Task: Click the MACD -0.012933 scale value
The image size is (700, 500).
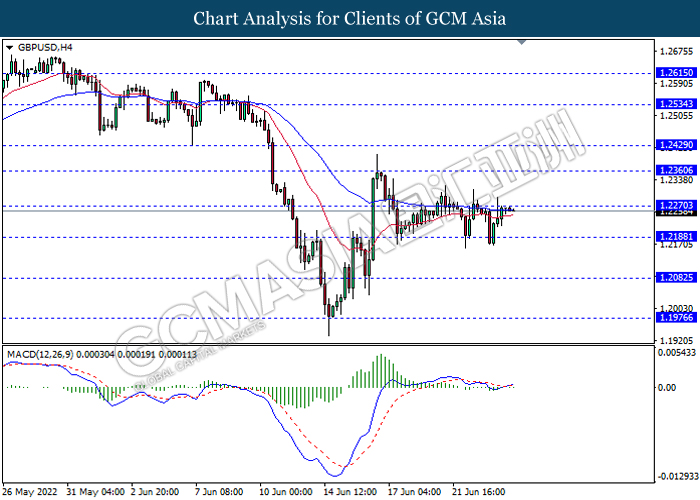Action: 676,476
